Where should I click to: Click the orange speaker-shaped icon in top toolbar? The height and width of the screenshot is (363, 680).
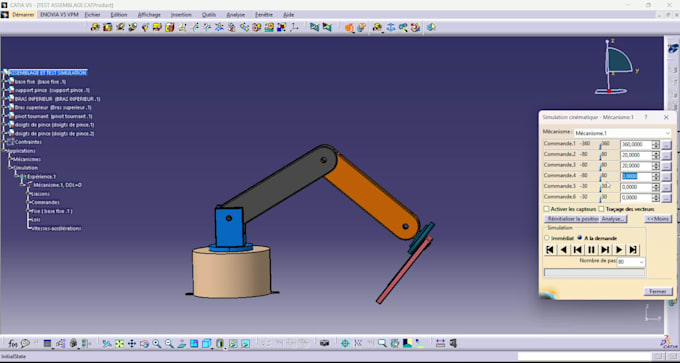click(x=349, y=27)
